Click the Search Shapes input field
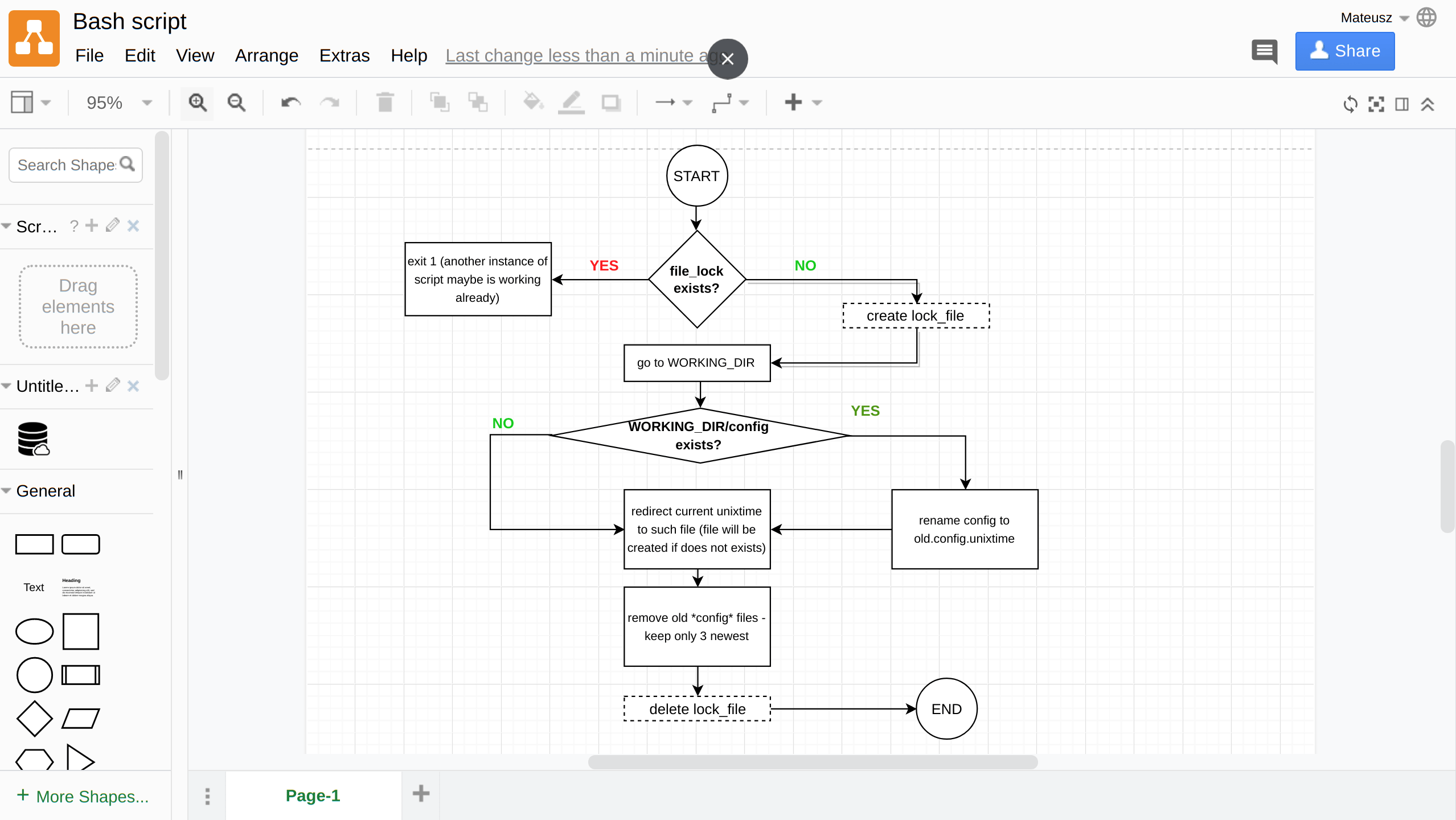Image resolution: width=1456 pixels, height=820 pixels. [67, 165]
